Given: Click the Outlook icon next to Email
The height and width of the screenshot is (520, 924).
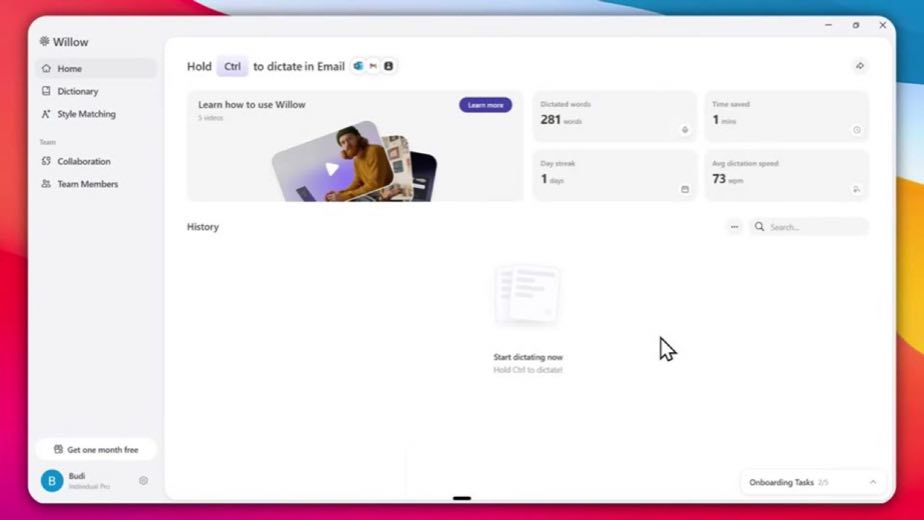Looking at the screenshot, I should coord(358,66).
